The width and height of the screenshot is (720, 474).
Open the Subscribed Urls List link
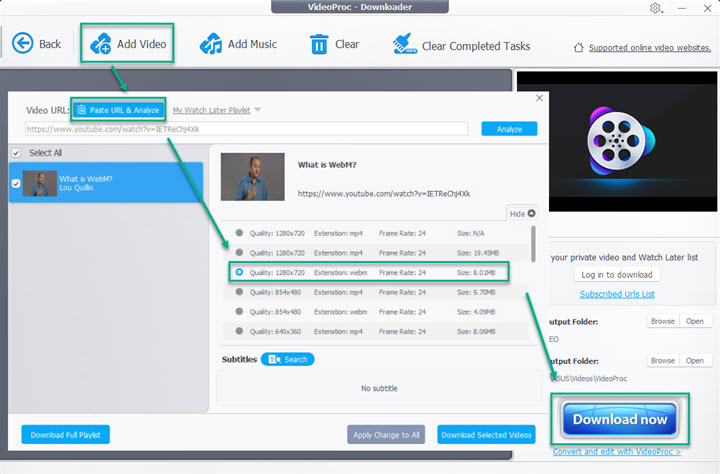[617, 294]
